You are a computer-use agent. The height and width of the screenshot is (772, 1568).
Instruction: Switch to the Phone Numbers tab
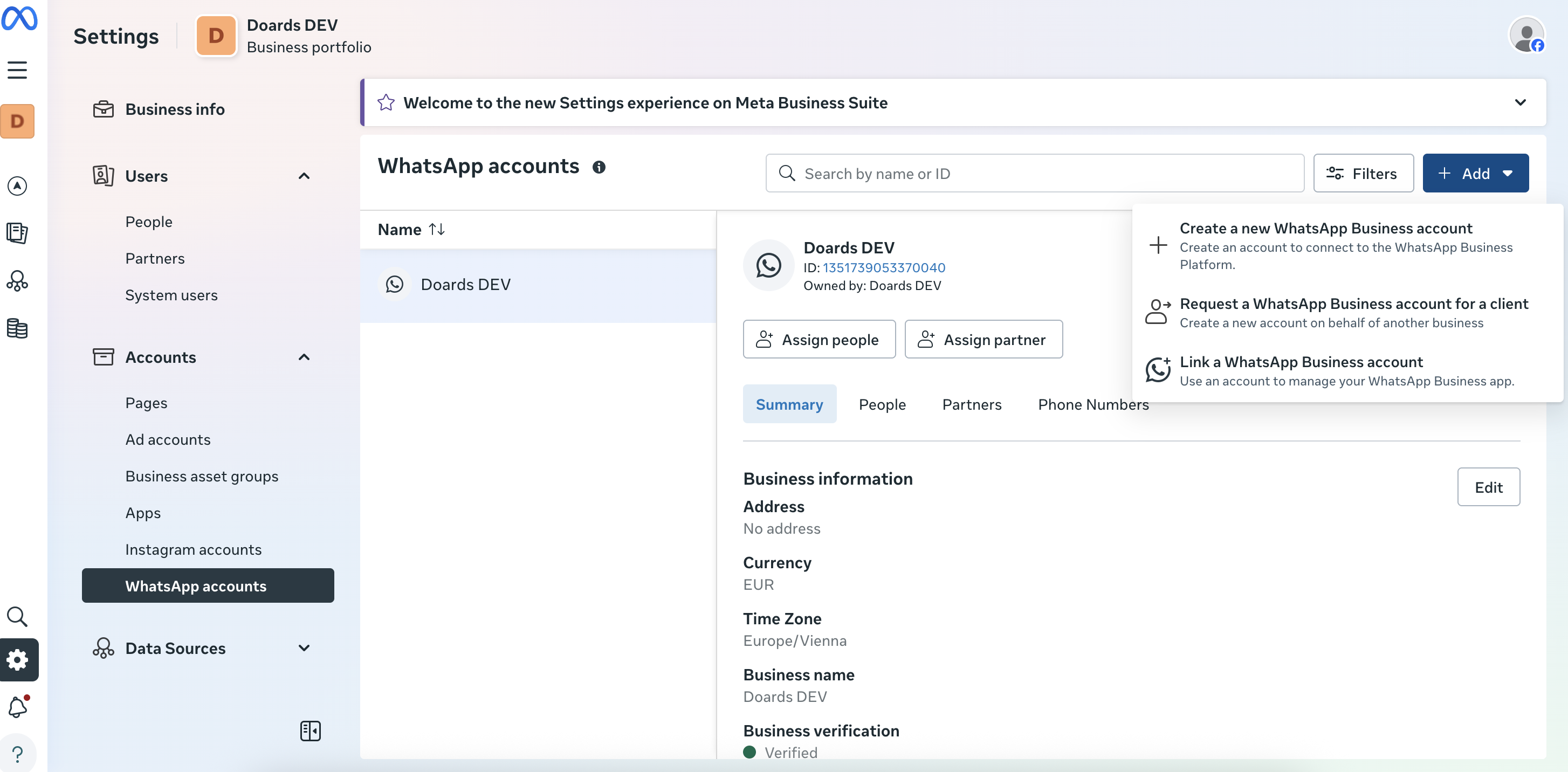1092,404
